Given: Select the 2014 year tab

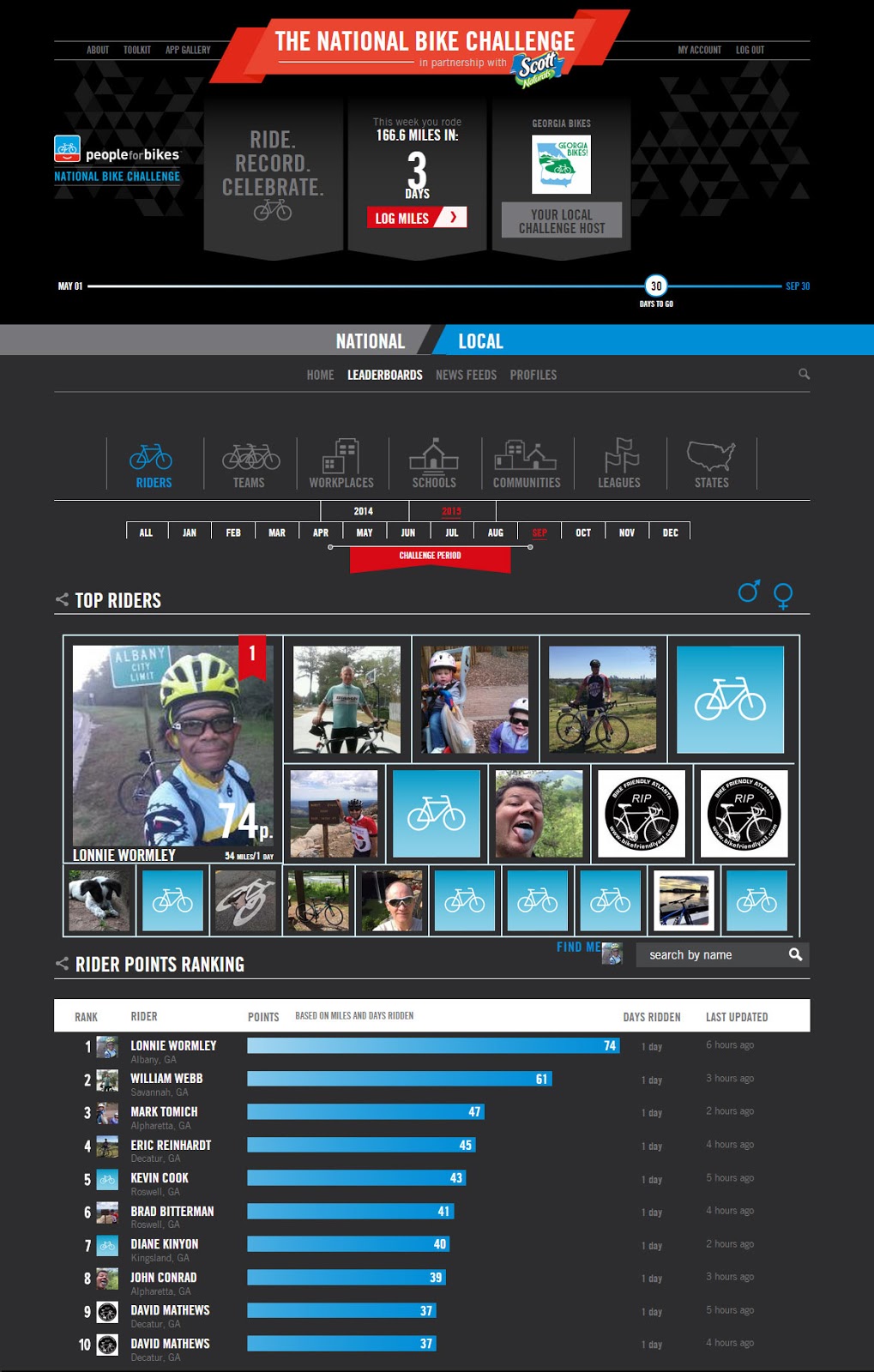Looking at the screenshot, I should 364,511.
